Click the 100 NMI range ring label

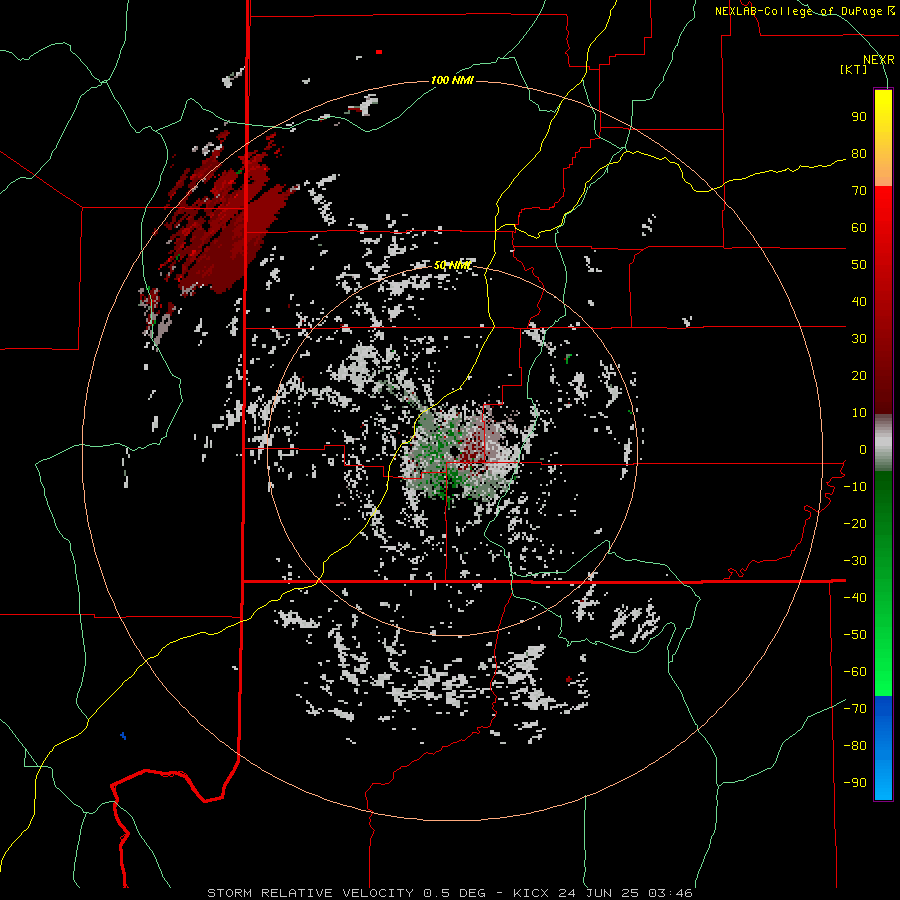(x=452, y=80)
